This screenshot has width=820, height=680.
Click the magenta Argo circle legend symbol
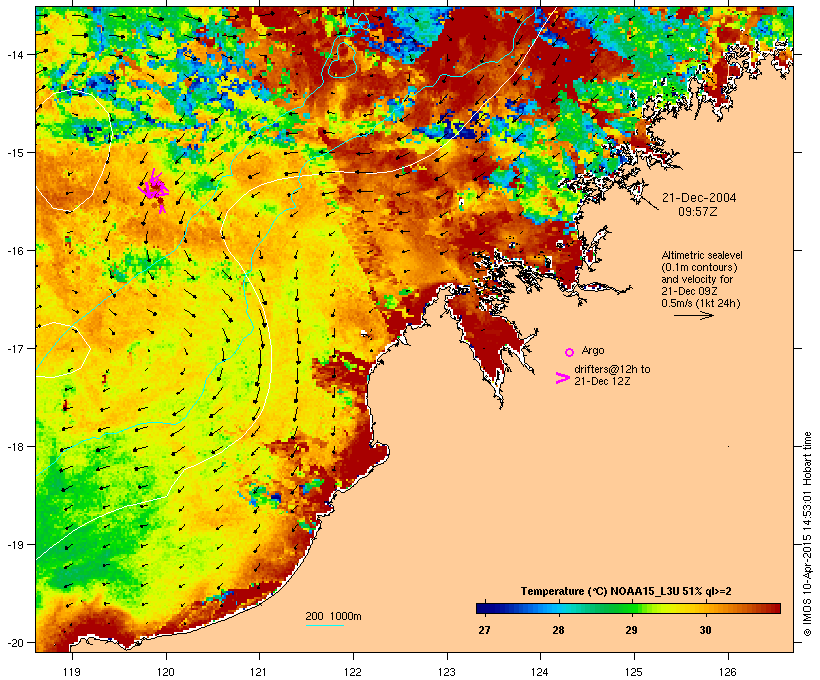570,352
